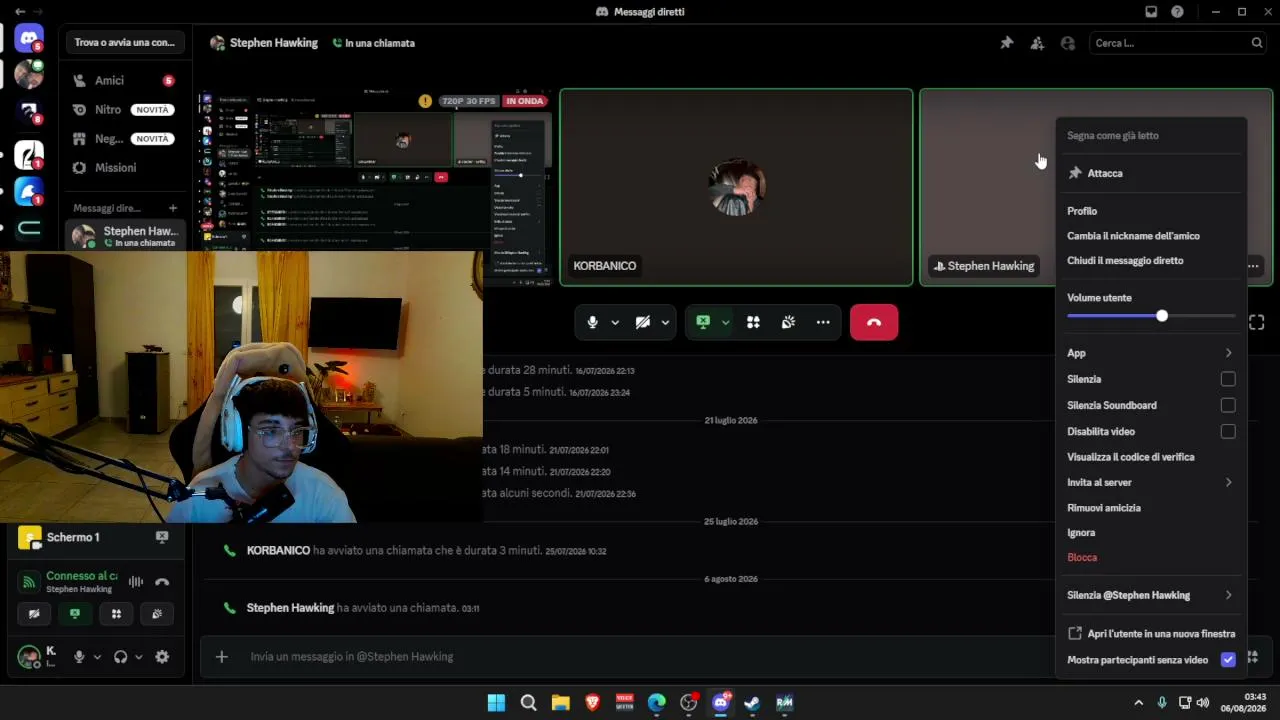Open camera options arrow in call controls

click(x=665, y=322)
